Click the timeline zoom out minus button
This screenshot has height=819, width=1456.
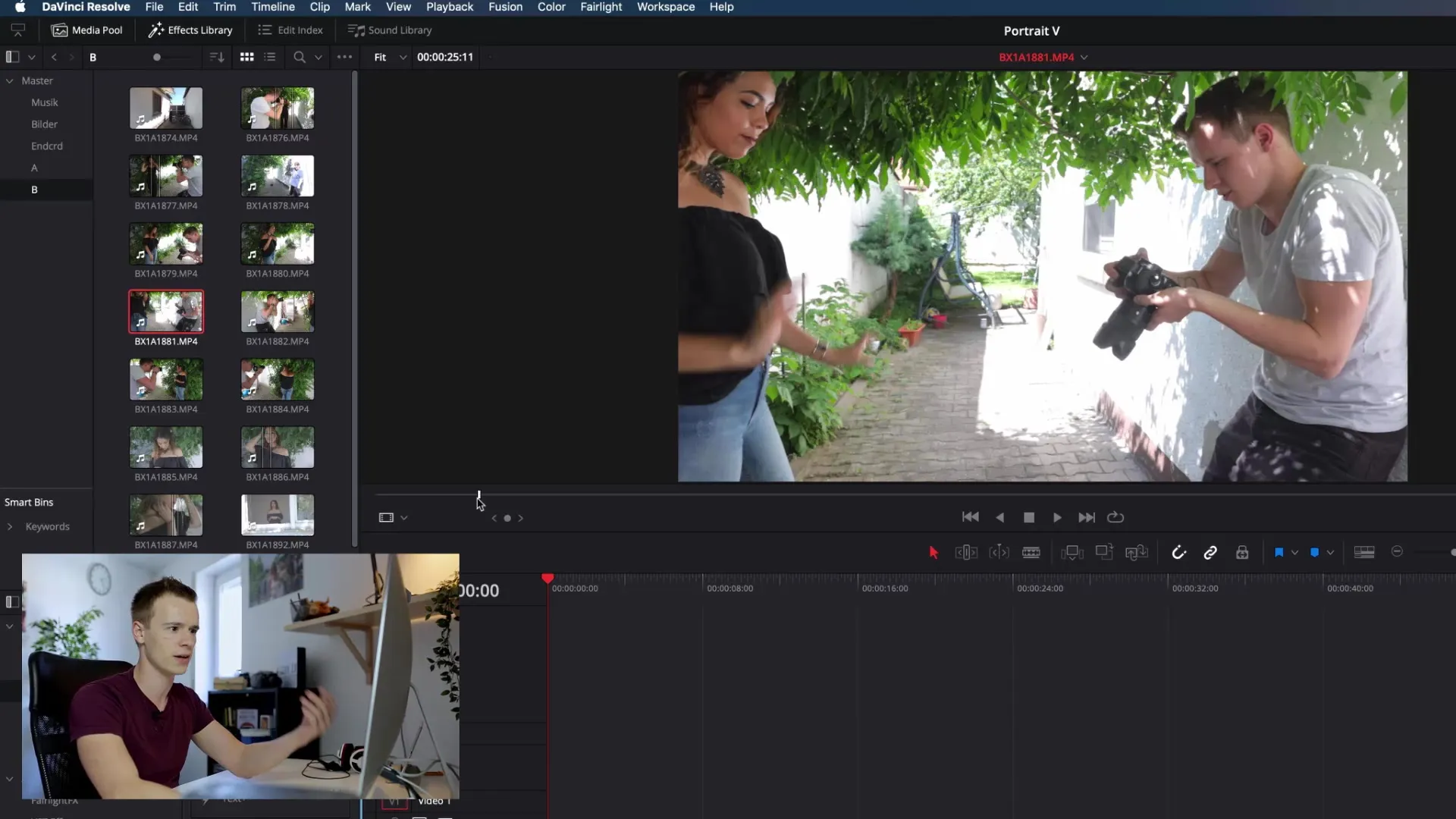pyautogui.click(x=1397, y=552)
